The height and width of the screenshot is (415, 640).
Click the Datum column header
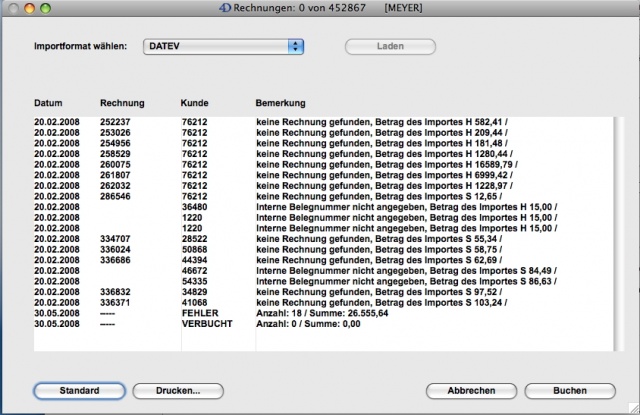(x=48, y=104)
